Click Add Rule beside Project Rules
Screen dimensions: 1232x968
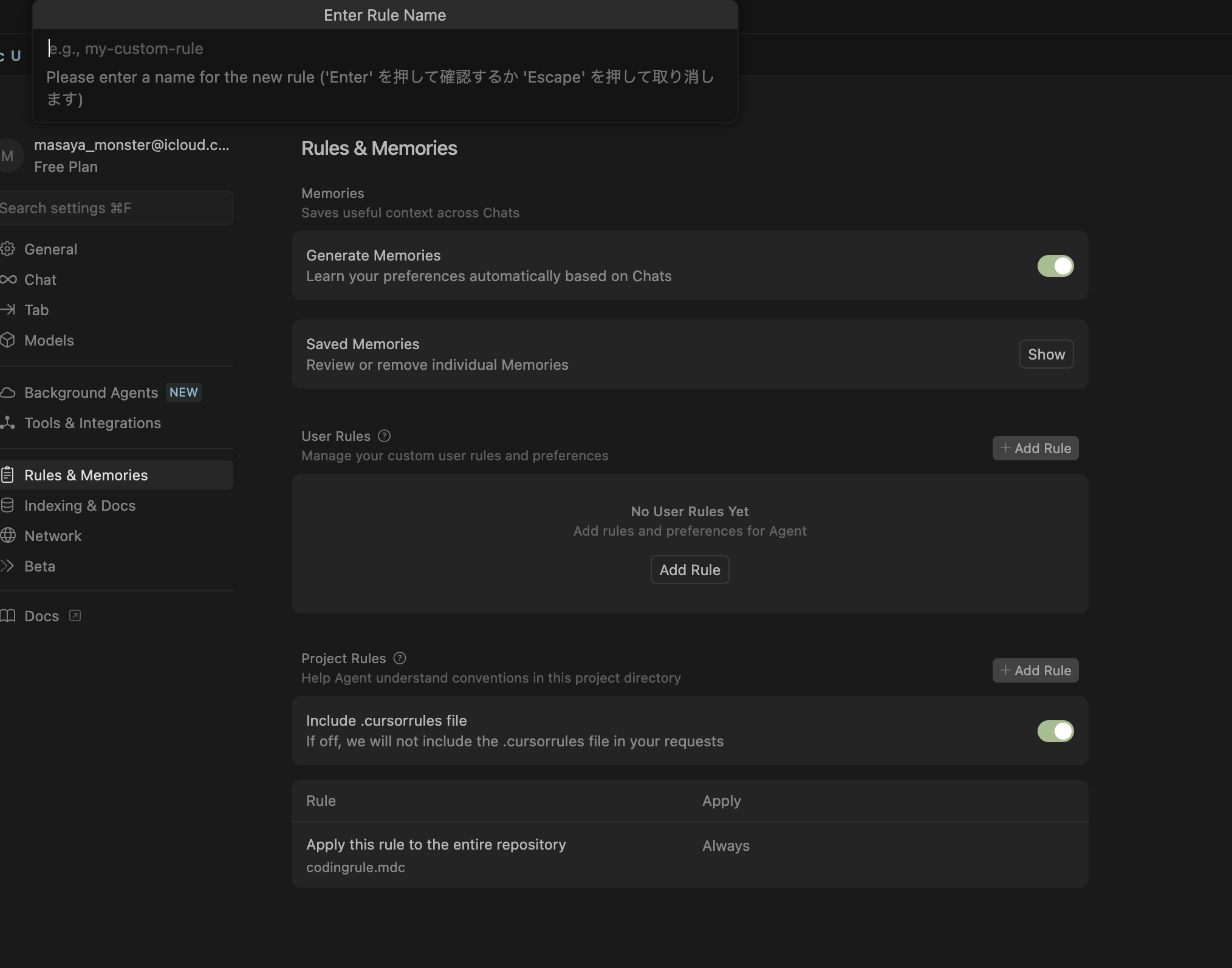coord(1035,670)
